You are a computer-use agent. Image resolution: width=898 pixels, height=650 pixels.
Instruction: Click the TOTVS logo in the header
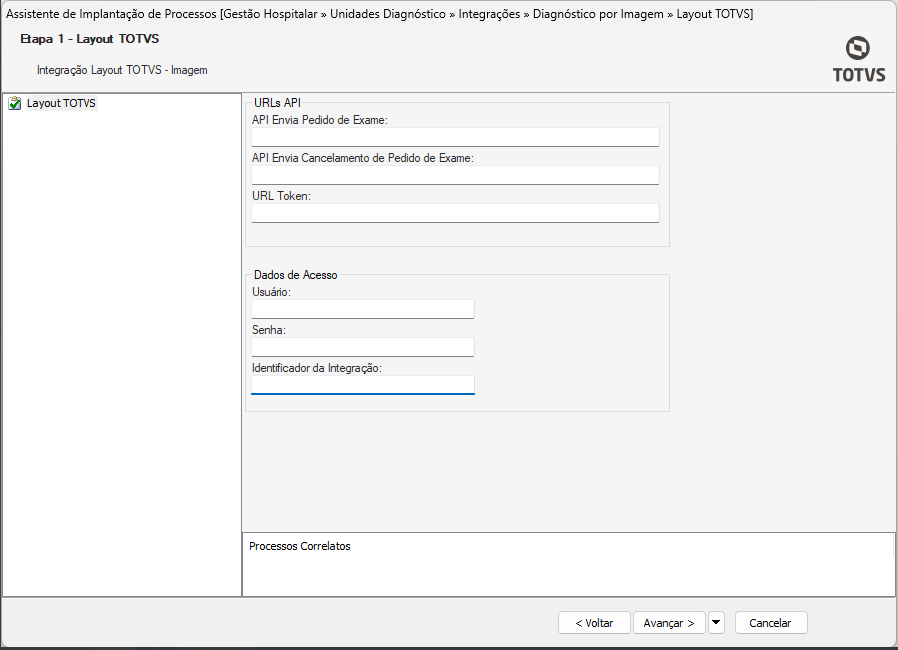pyautogui.click(x=858, y=60)
